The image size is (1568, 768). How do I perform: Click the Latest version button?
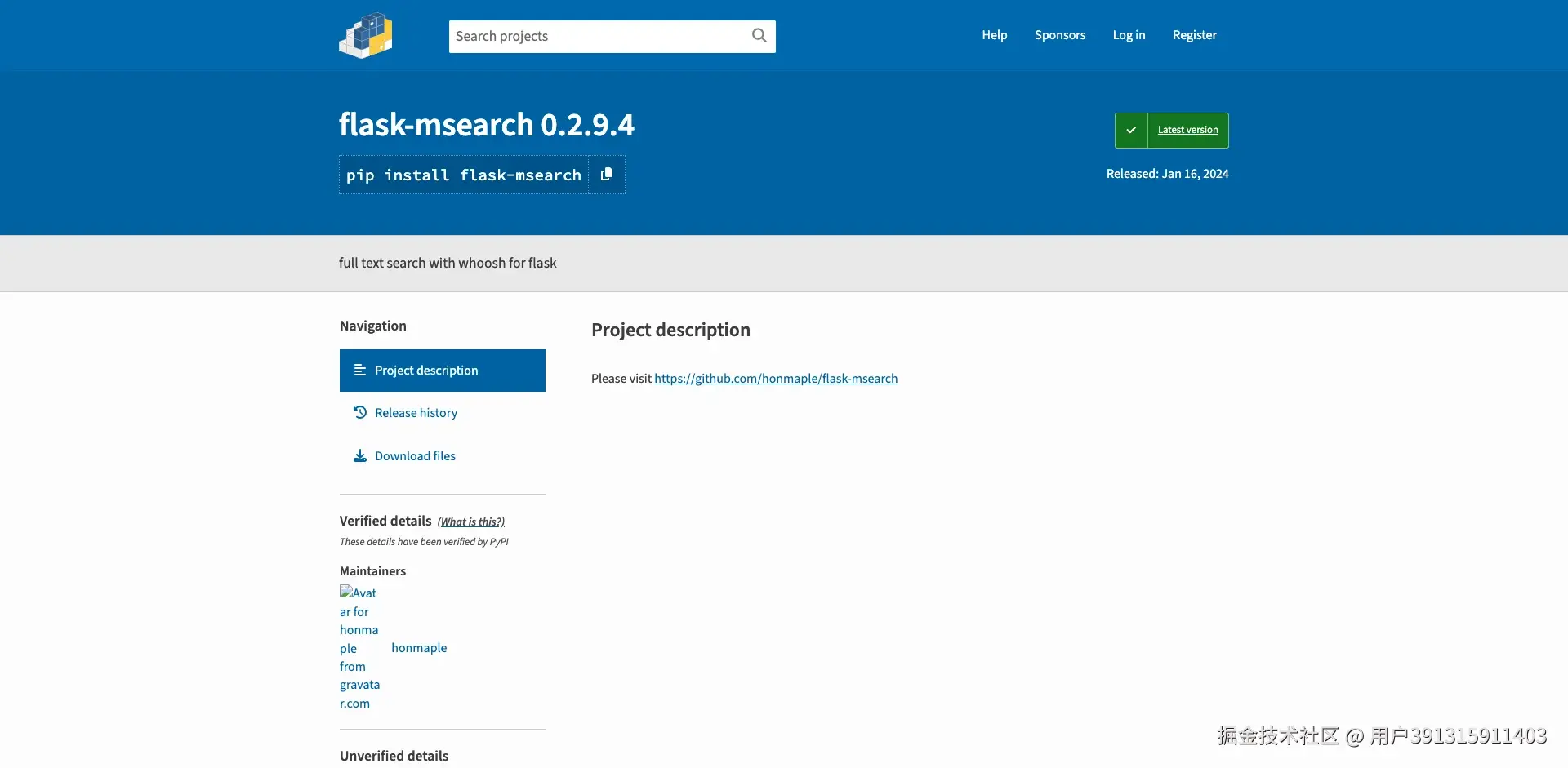[1187, 130]
